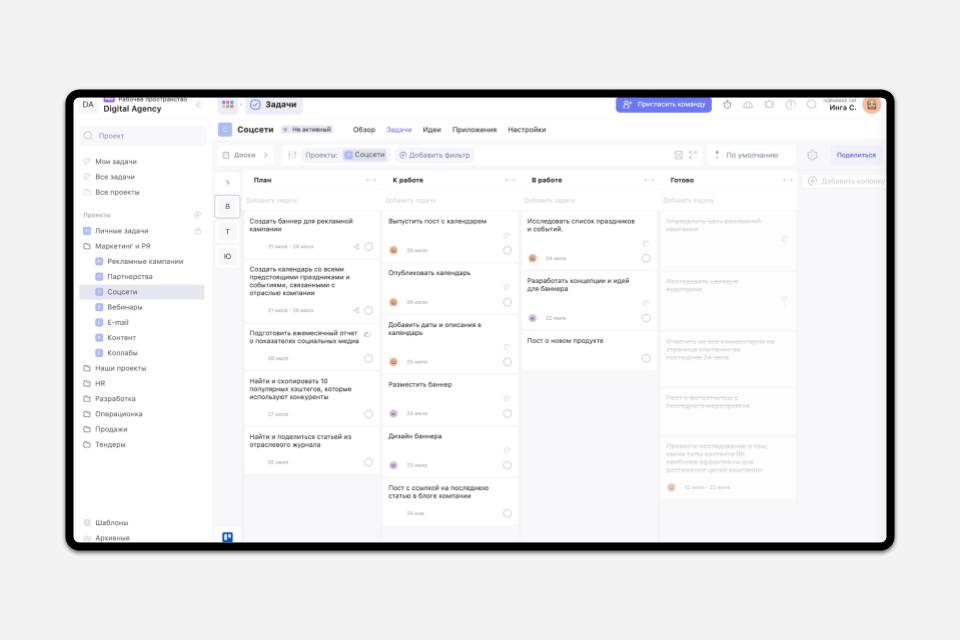Open Не активный status dropdown
Image resolution: width=960 pixels, height=640 pixels.
pos(307,130)
